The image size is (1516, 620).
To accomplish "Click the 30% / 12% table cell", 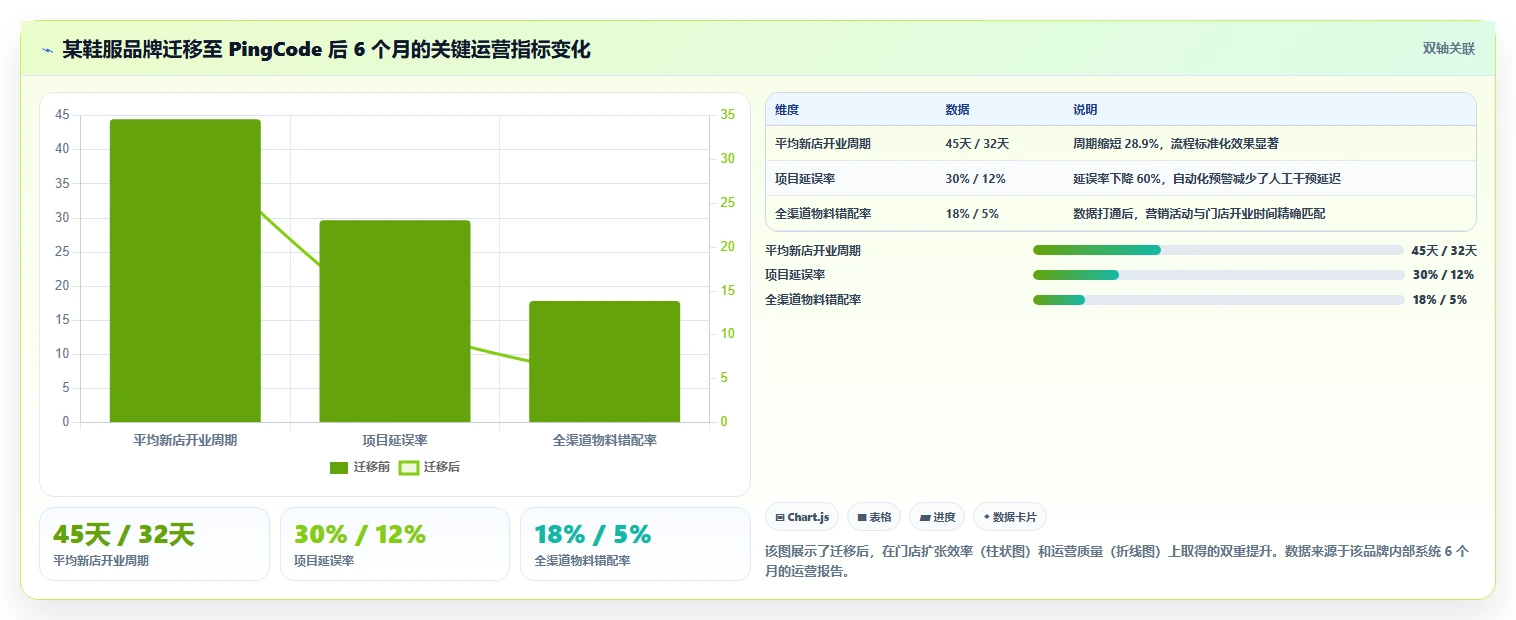I will click(999, 179).
